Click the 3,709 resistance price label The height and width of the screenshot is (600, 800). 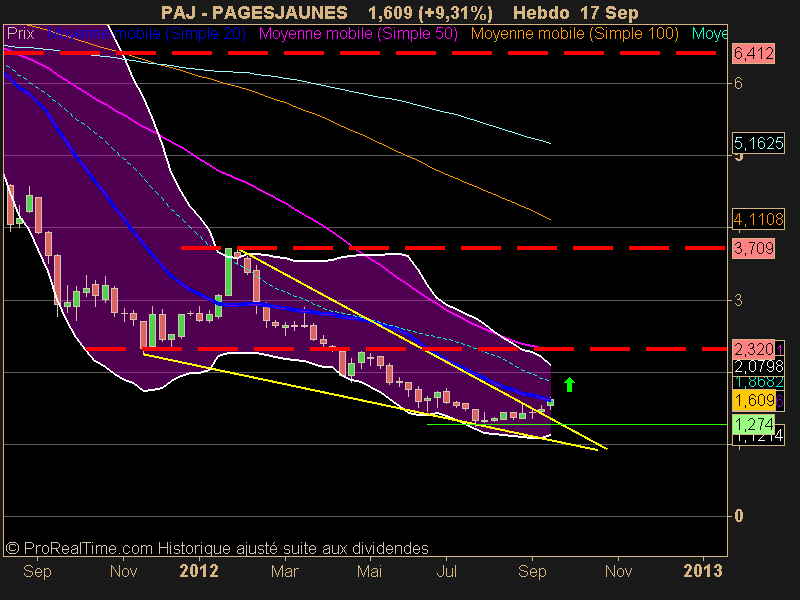point(754,248)
